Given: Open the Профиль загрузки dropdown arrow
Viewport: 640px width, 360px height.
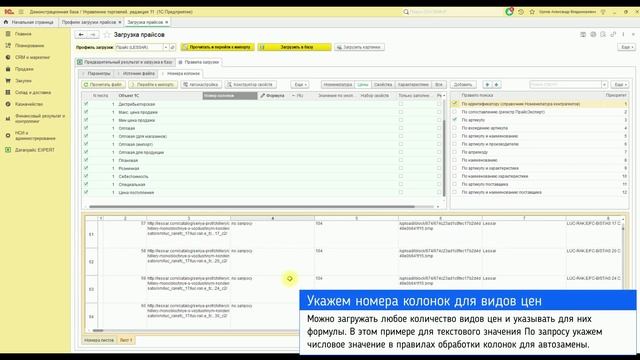Looking at the screenshot, I should coord(166,47).
